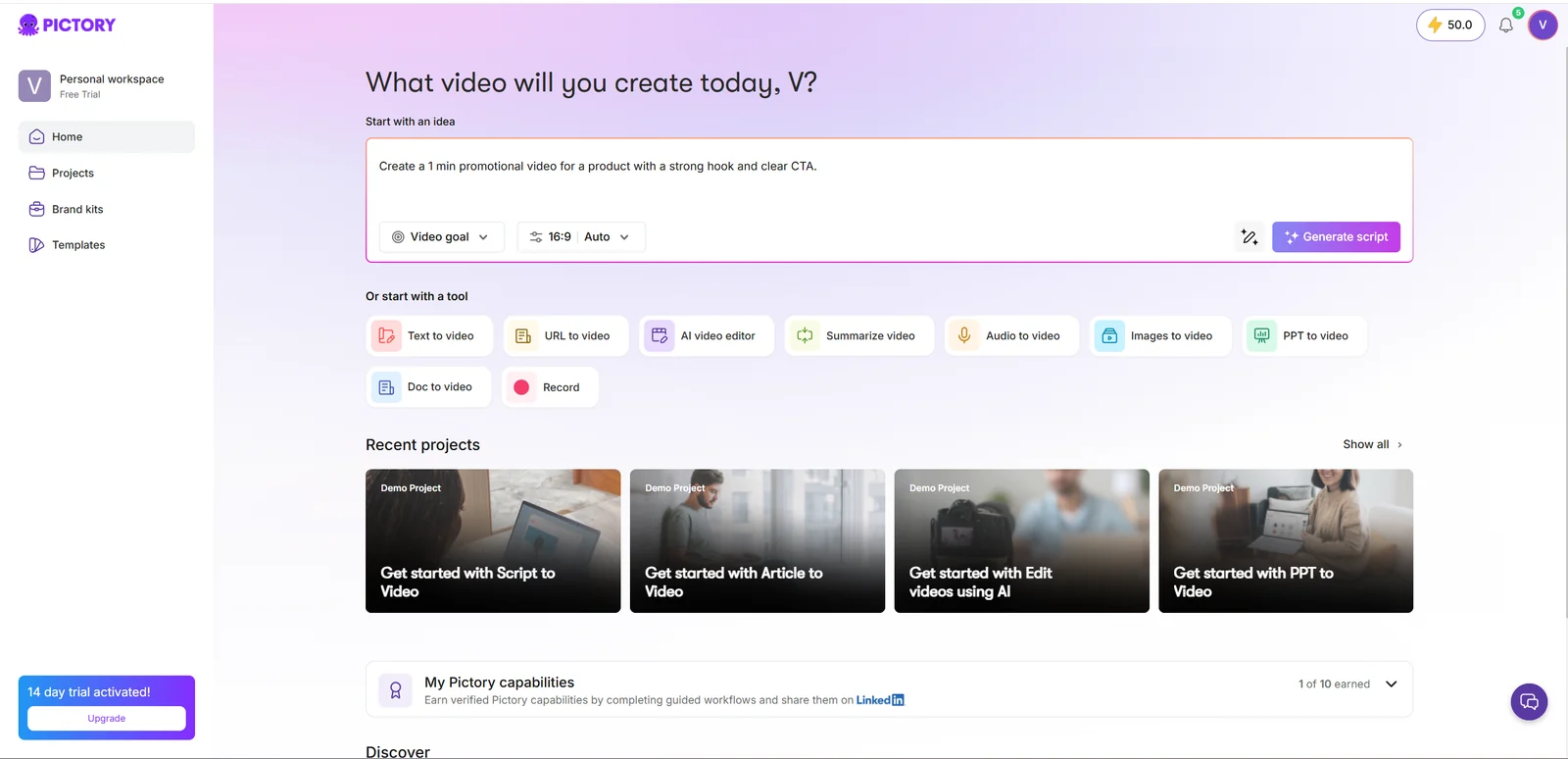
Task: Click the Text to video tool icon
Action: click(386, 335)
